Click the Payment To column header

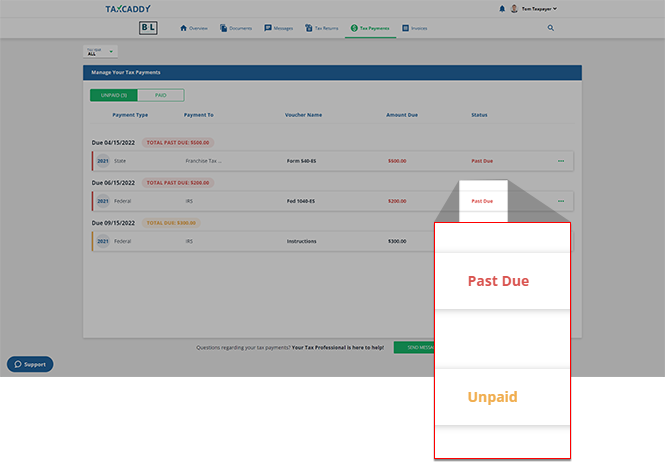198,115
